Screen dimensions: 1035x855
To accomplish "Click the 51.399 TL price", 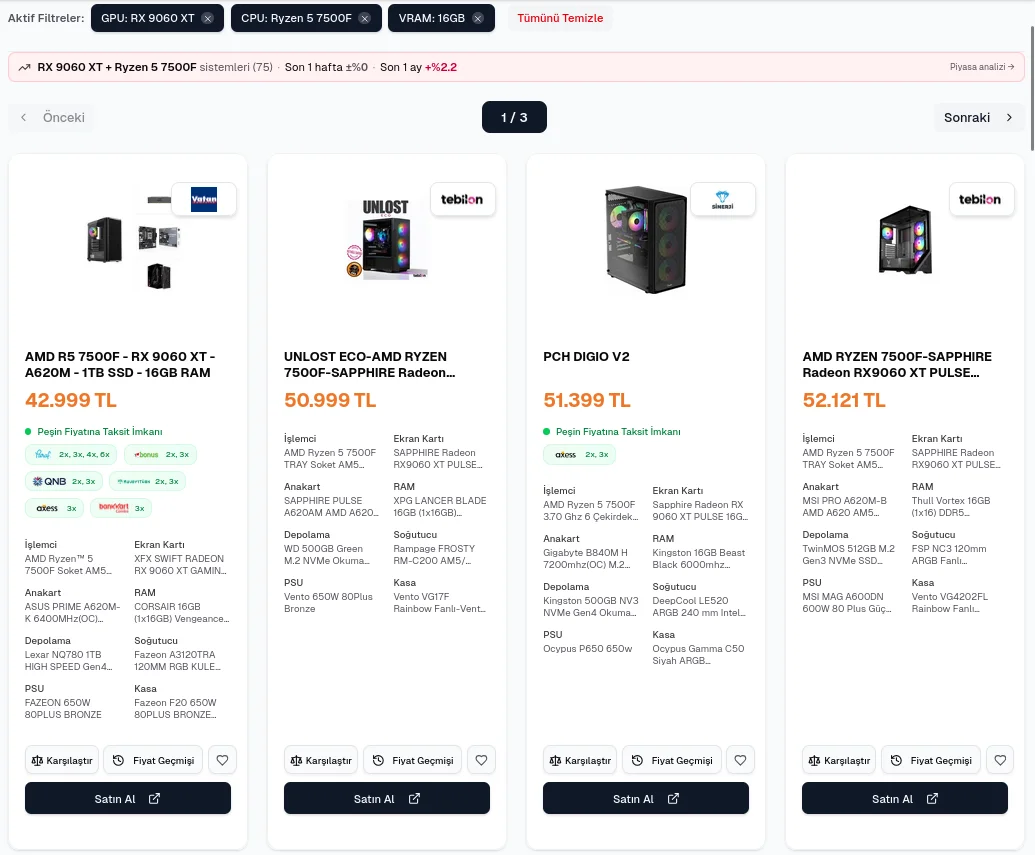I will click(587, 400).
